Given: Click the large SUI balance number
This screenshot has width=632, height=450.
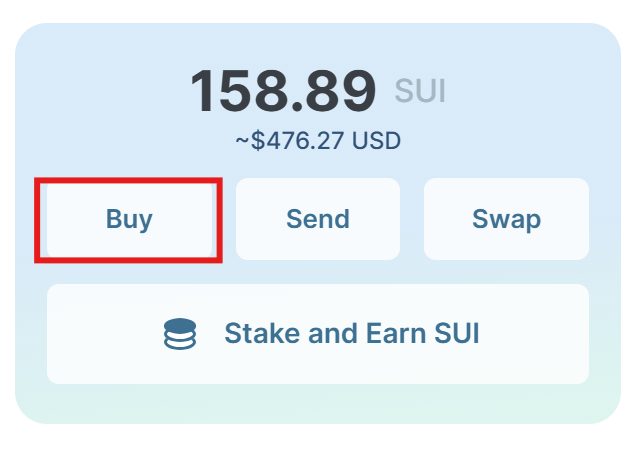Looking at the screenshot, I should 283,91.
